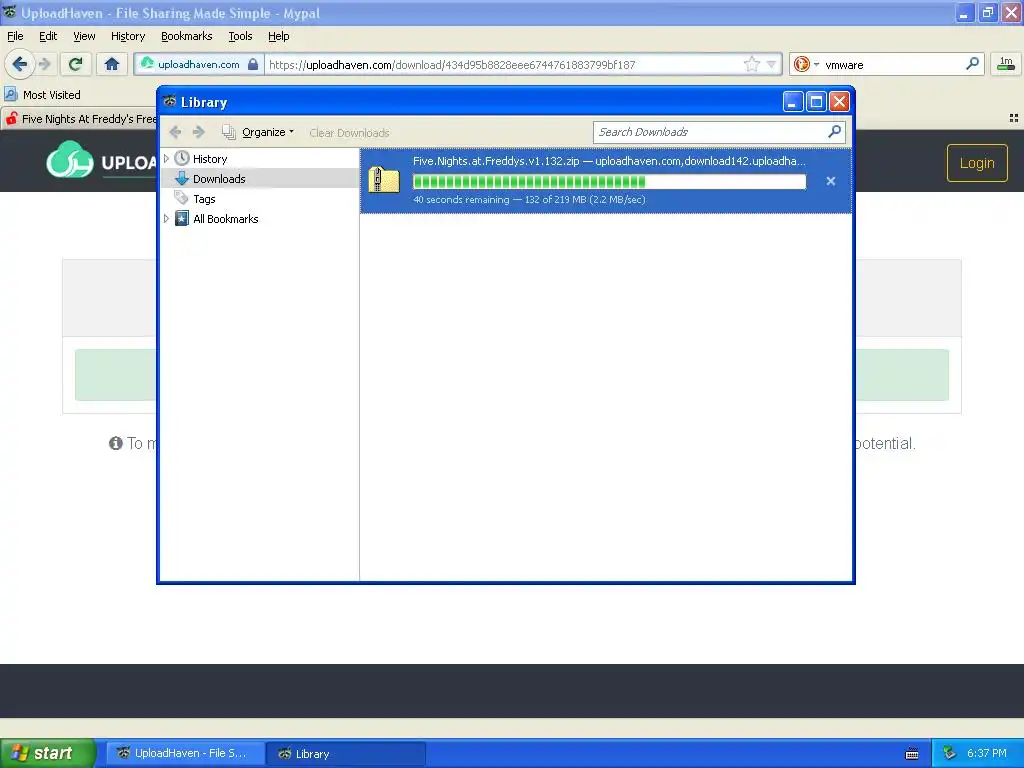Click the 6:37 PM system clock
1024x768 pixels.
986,753
